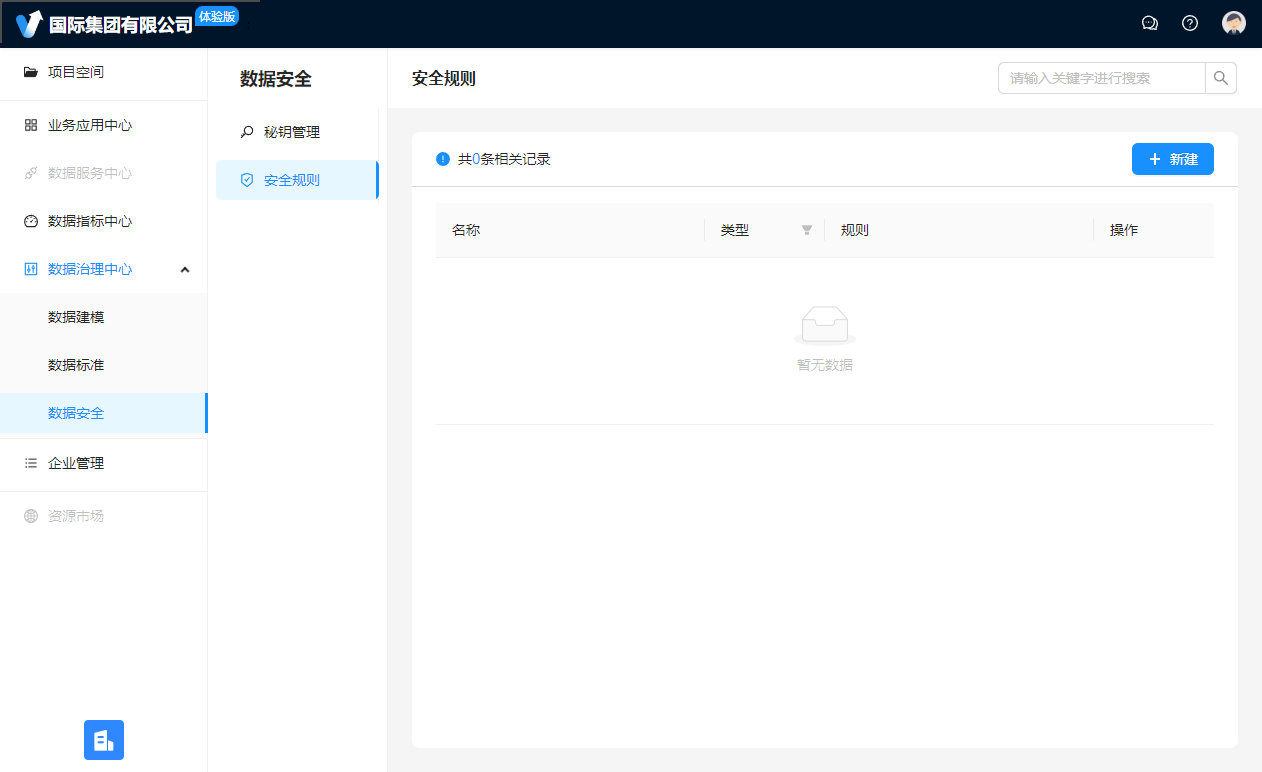1262x772 pixels.
Task: Switch to 秘钥管理 tab
Action: [292, 132]
